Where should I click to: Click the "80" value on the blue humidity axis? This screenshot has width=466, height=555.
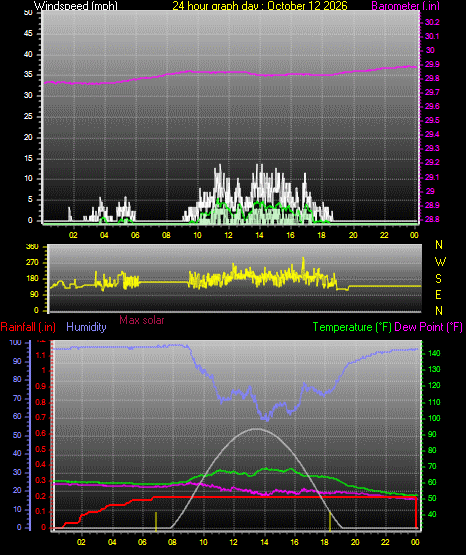pyautogui.click(x=17, y=379)
